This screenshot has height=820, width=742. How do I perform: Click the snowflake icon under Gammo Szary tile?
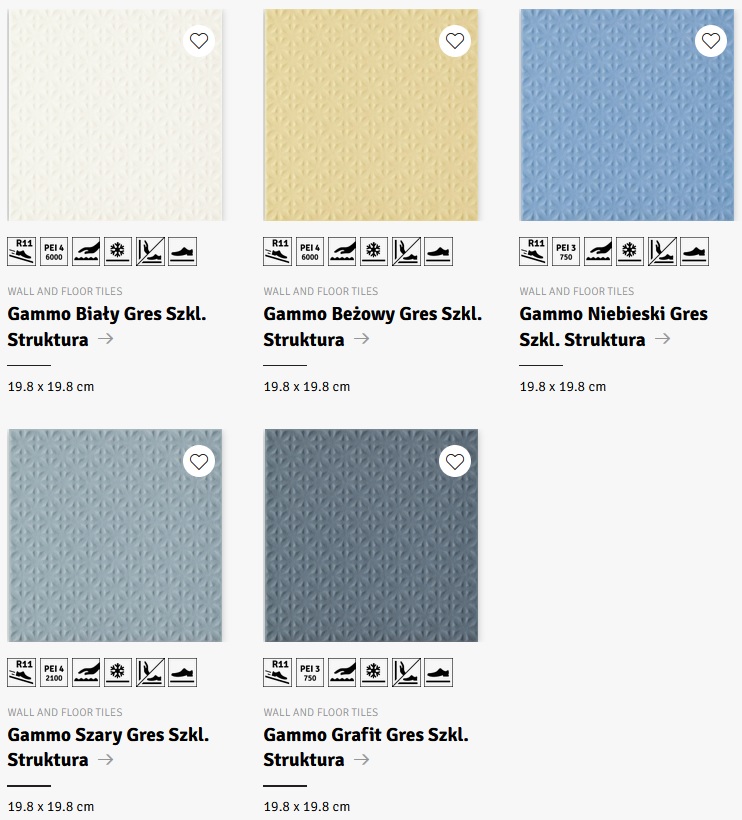pos(118,671)
